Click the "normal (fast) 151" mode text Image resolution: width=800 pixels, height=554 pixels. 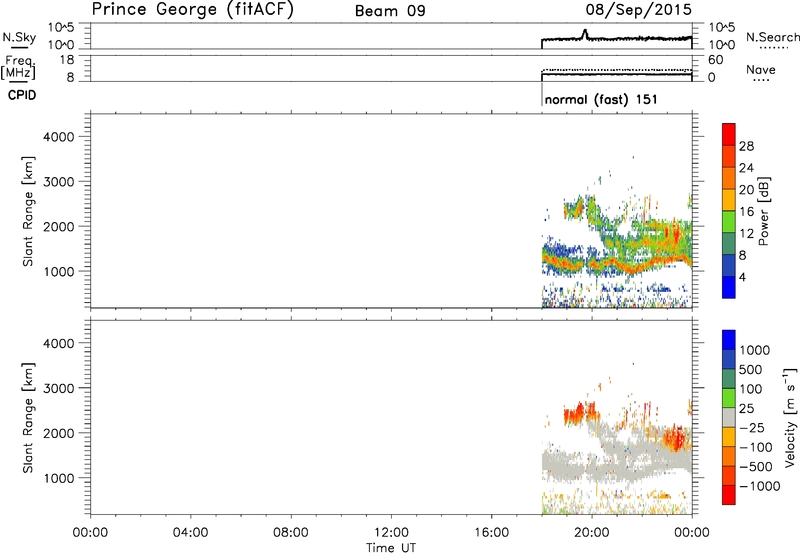(601, 99)
